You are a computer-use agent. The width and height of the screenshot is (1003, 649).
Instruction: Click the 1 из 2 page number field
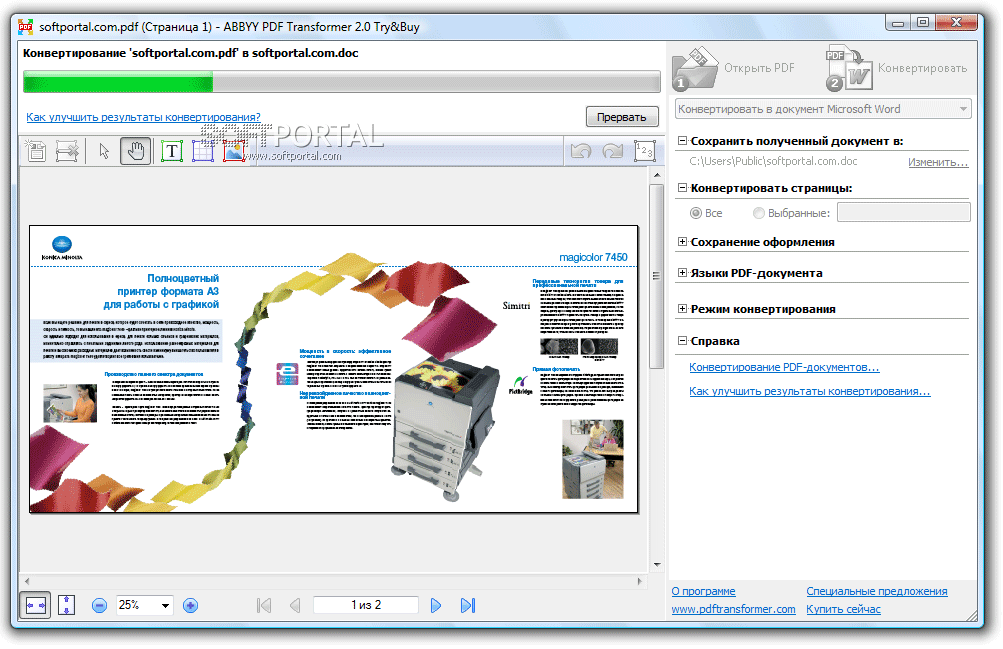(366, 606)
